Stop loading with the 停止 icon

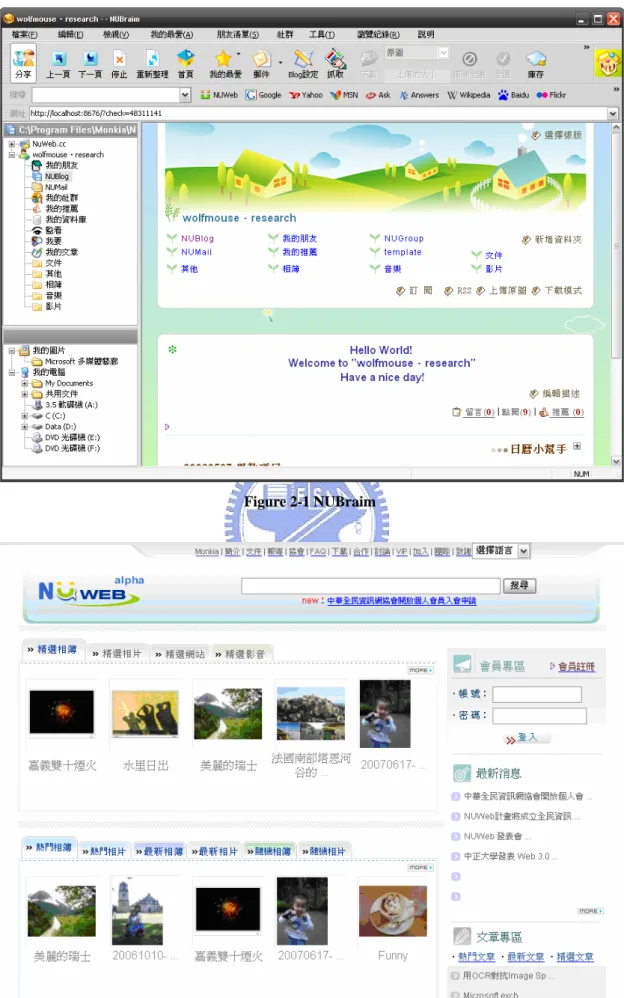[x=119, y=59]
